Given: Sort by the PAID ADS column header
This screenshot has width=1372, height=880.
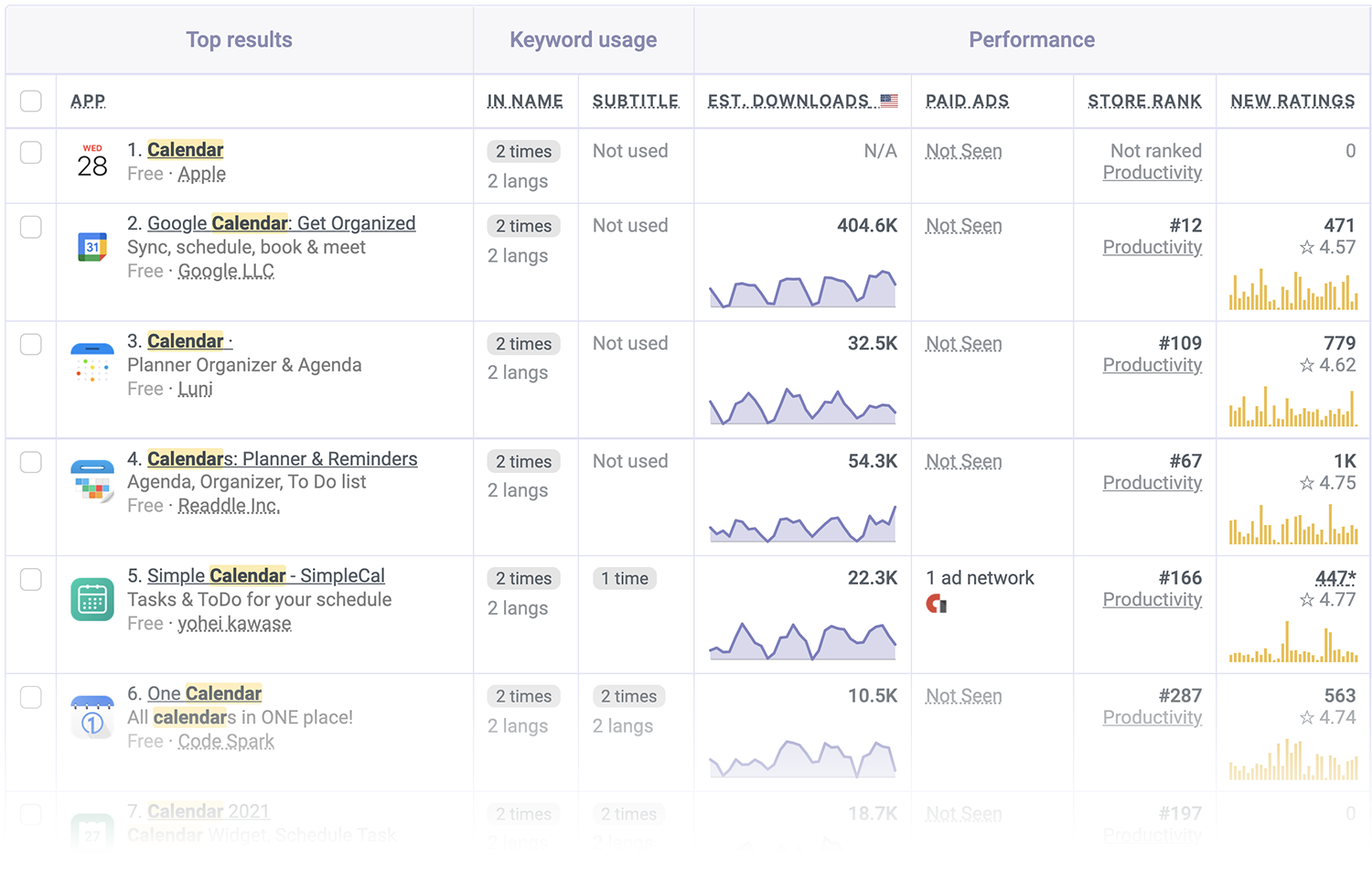Looking at the screenshot, I should (967, 101).
